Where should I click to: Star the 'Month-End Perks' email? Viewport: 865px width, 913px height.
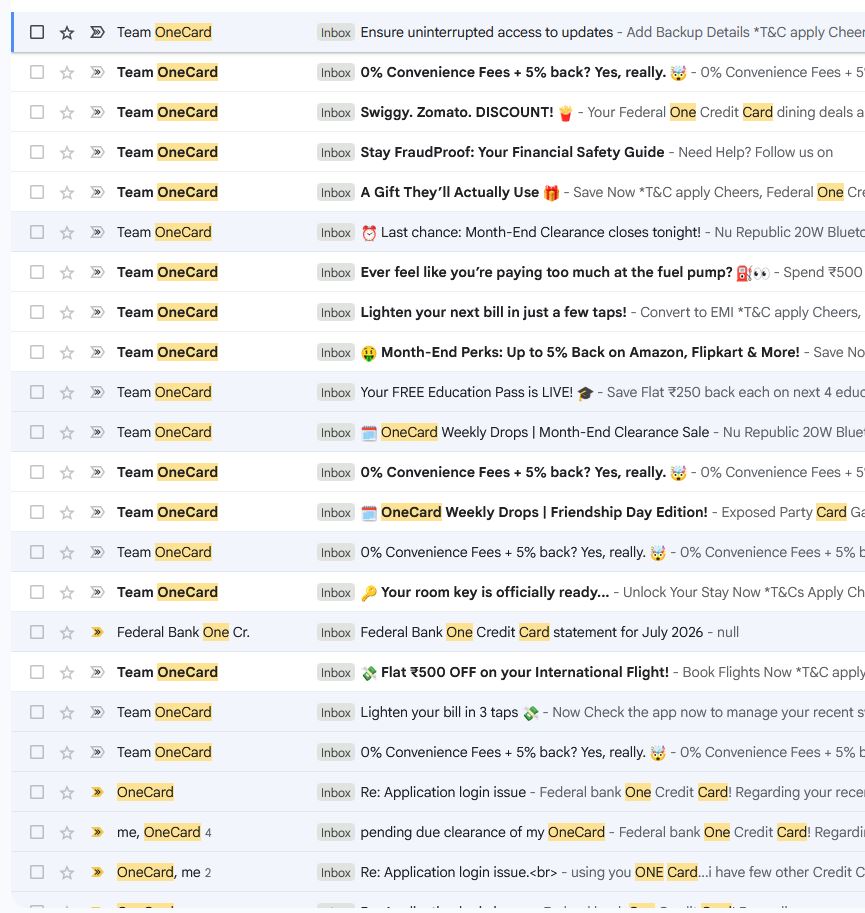click(x=67, y=352)
